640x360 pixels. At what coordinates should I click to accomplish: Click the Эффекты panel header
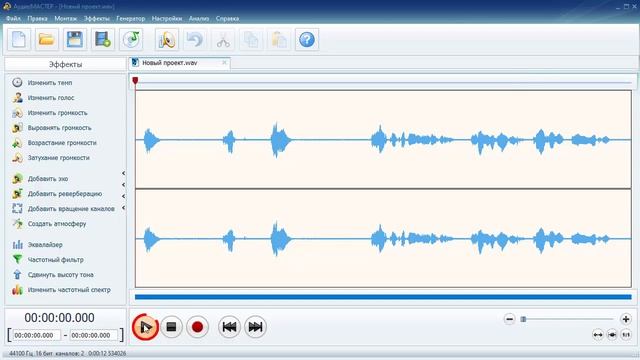(x=65, y=64)
